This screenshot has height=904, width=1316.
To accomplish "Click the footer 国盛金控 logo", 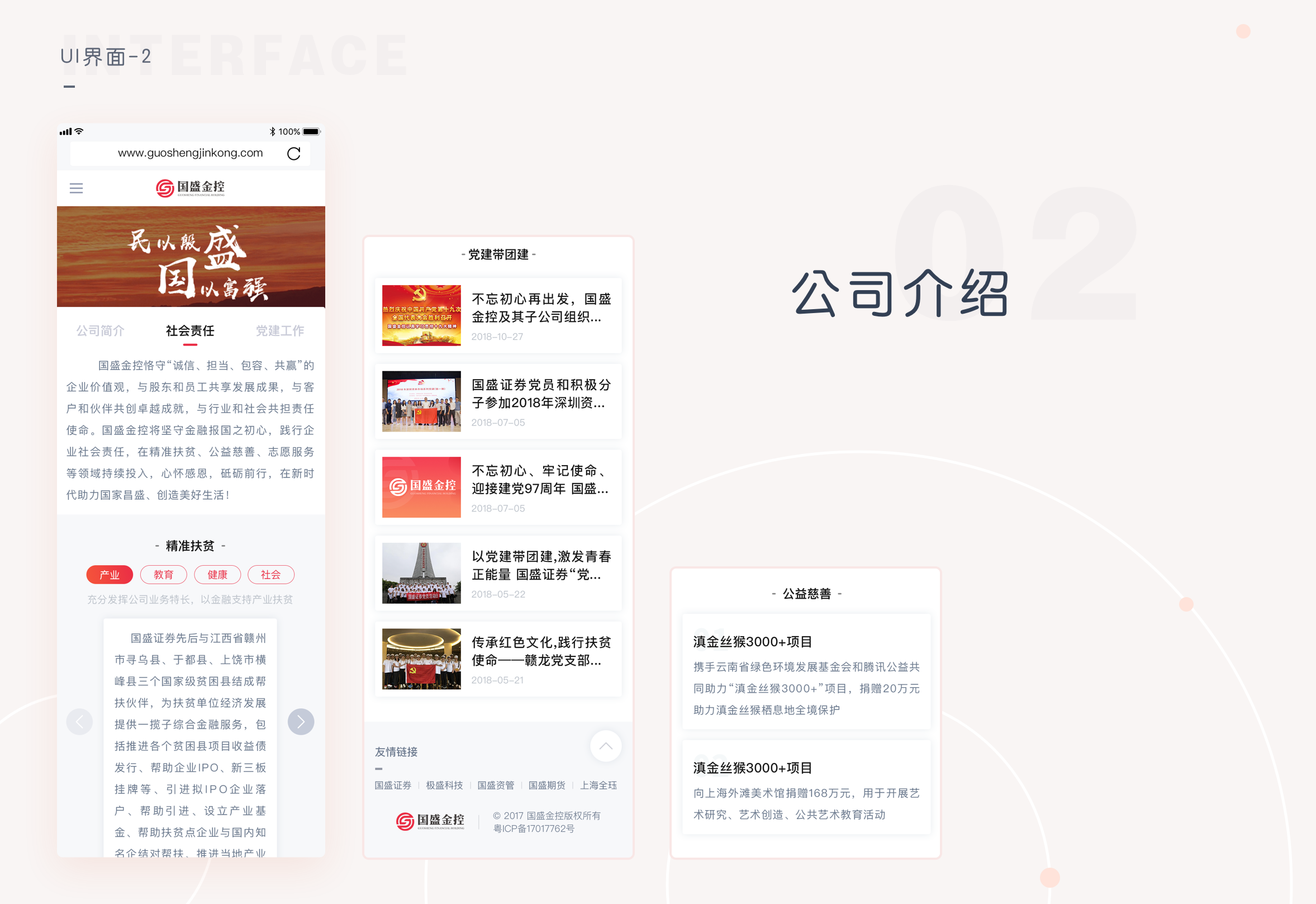I will coord(430,821).
